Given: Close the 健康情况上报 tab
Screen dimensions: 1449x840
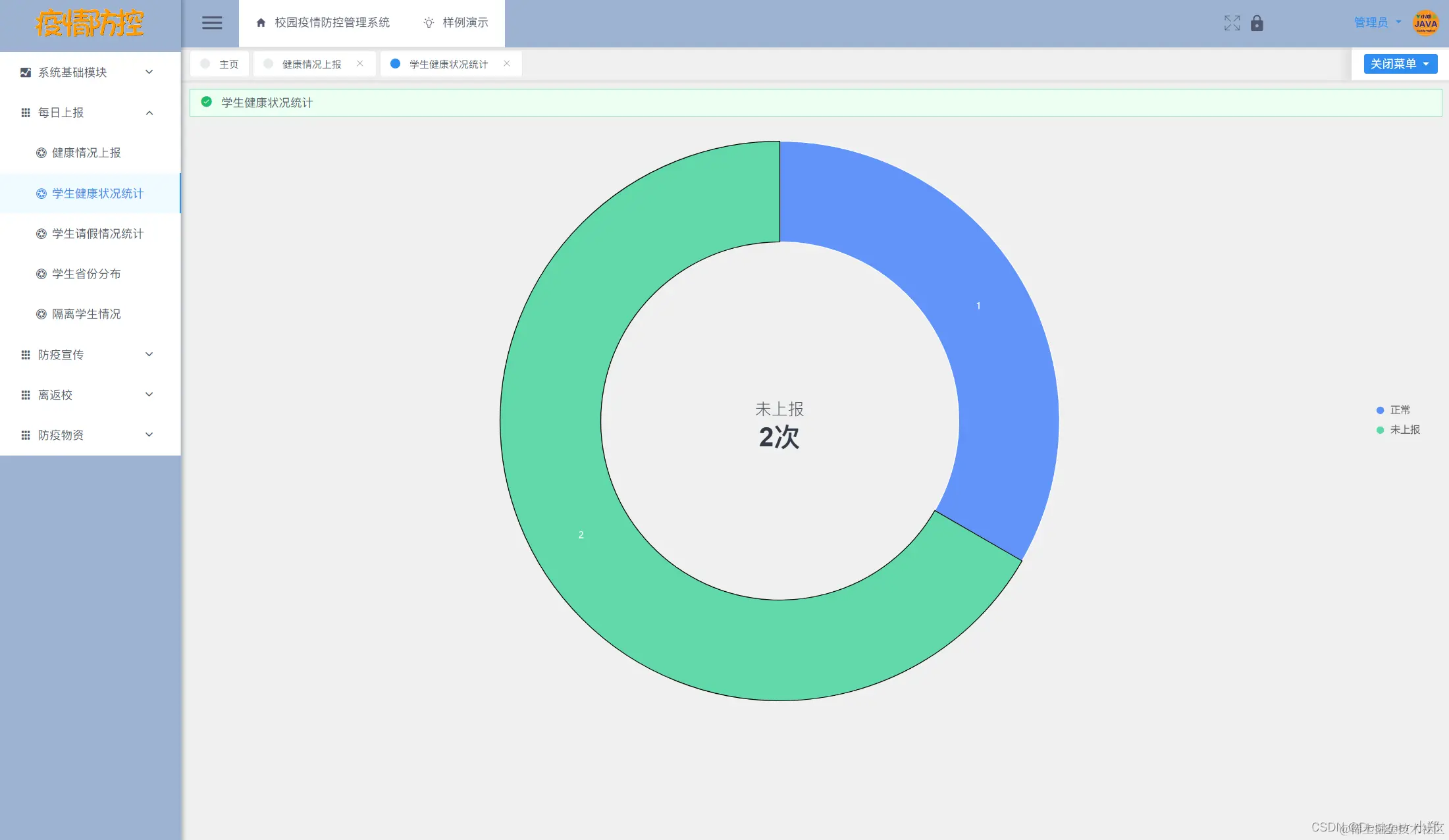Looking at the screenshot, I should coord(360,64).
